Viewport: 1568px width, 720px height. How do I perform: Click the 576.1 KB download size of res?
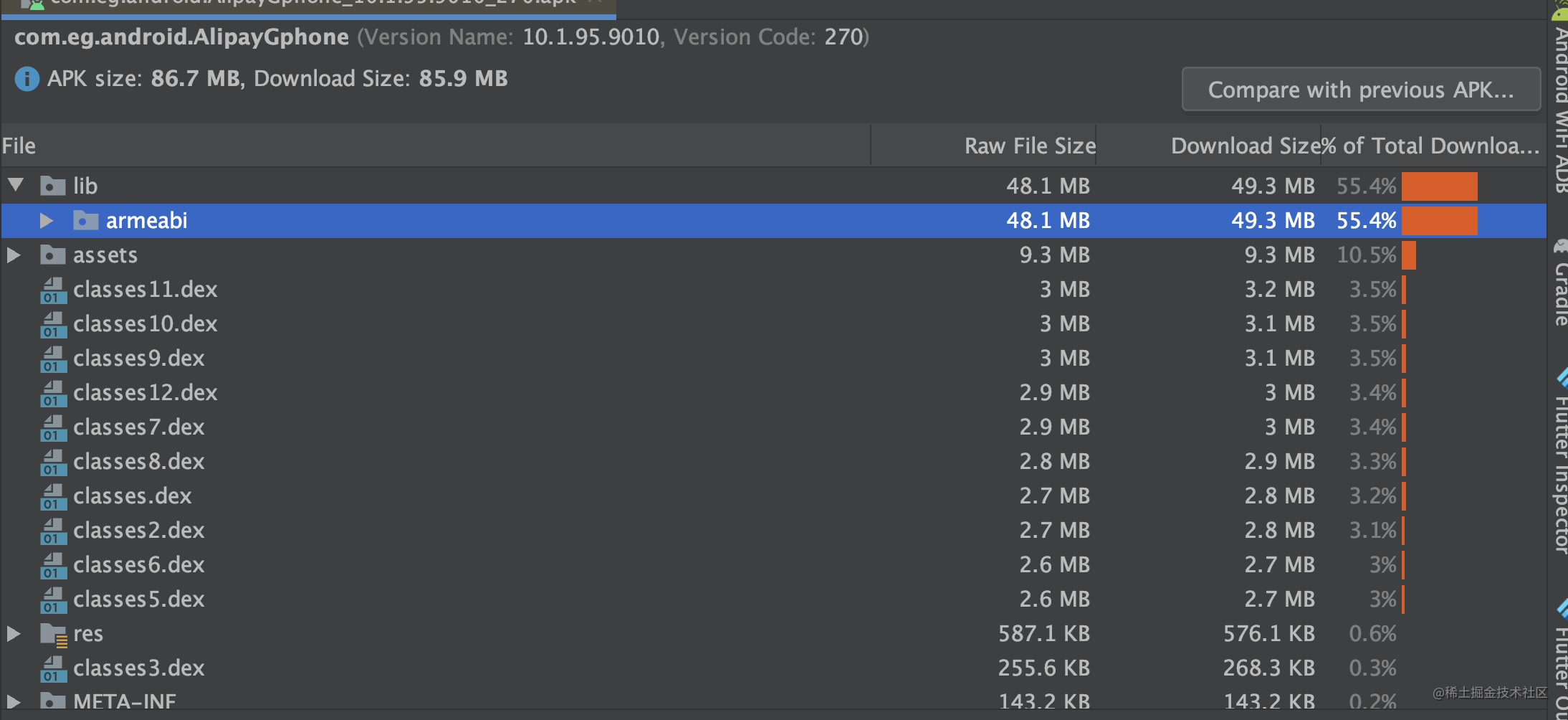coord(1269,633)
